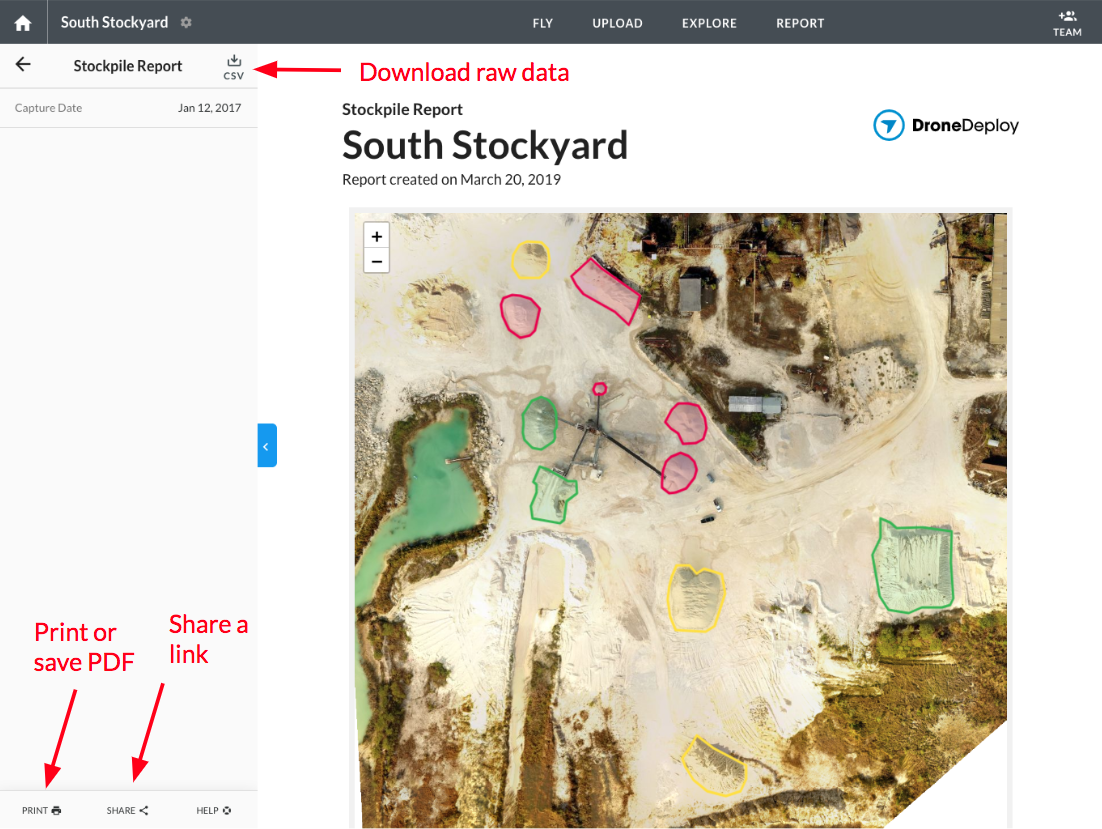Viewport: 1102px width, 829px height.
Task: Switch to the Upload tab
Action: [617, 23]
